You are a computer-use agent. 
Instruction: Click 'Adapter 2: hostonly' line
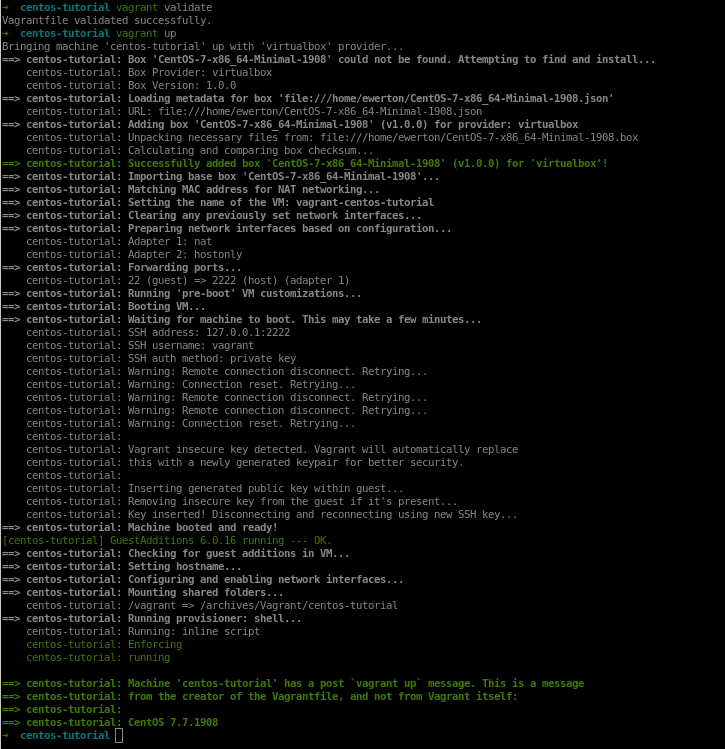134,255
